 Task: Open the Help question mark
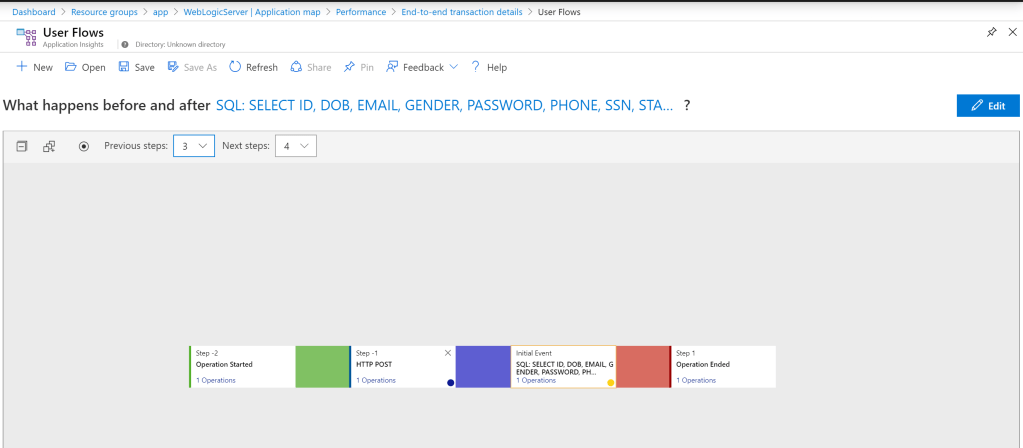pos(475,67)
